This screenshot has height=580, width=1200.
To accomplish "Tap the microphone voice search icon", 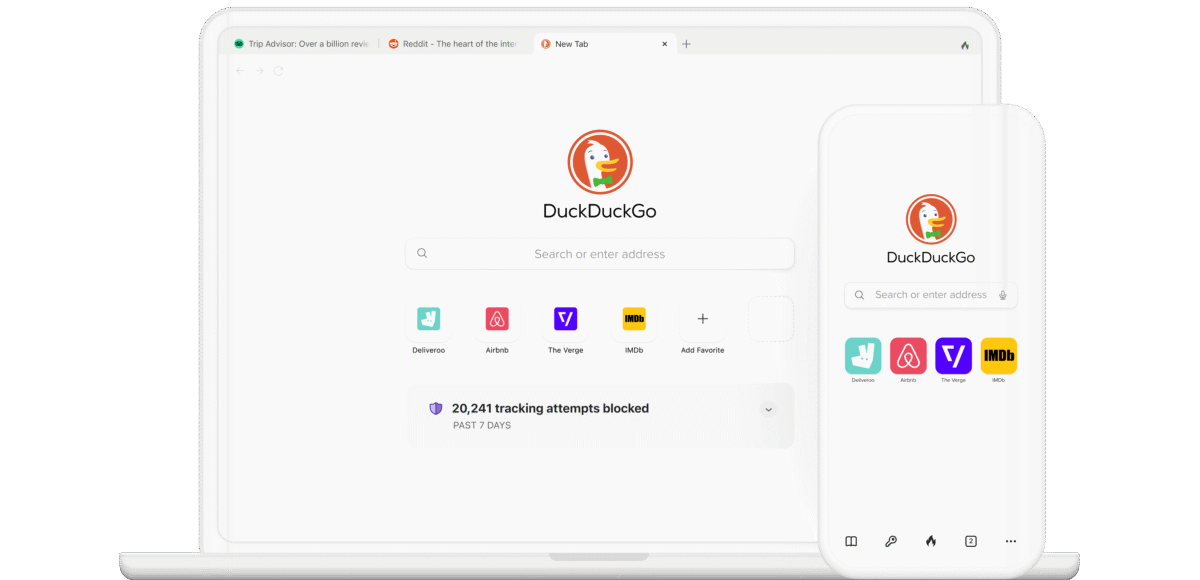I will 1003,295.
